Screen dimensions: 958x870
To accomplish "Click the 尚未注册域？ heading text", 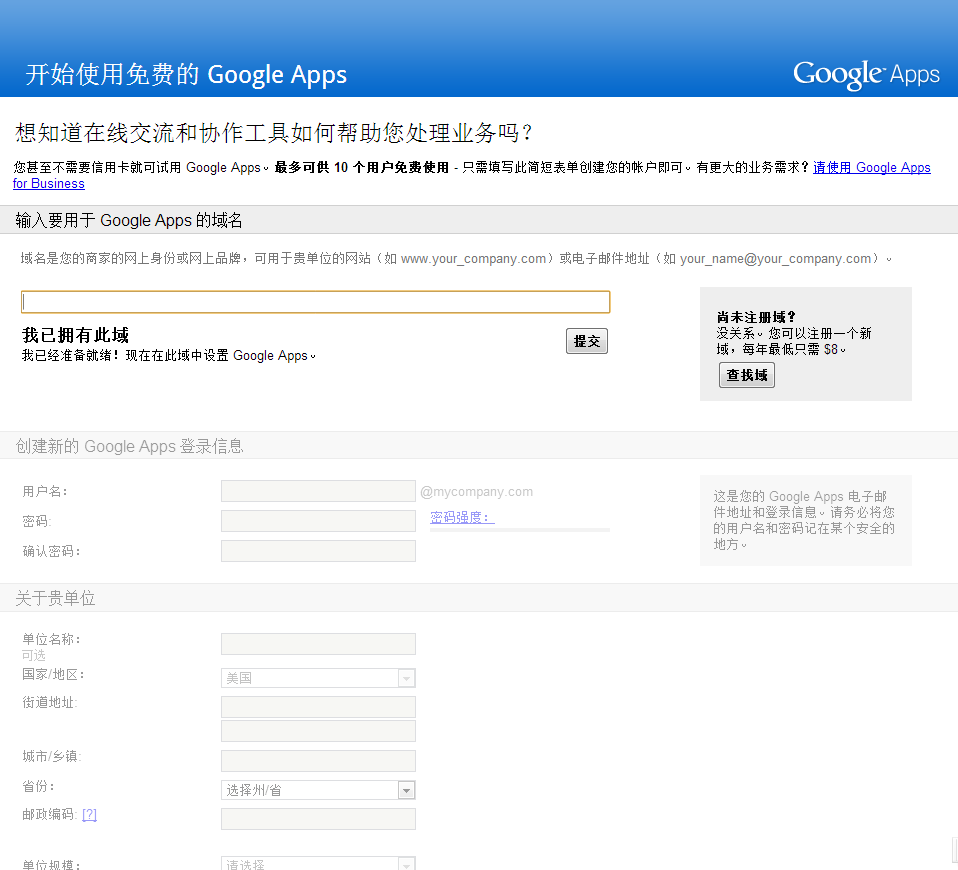I will 756,317.
